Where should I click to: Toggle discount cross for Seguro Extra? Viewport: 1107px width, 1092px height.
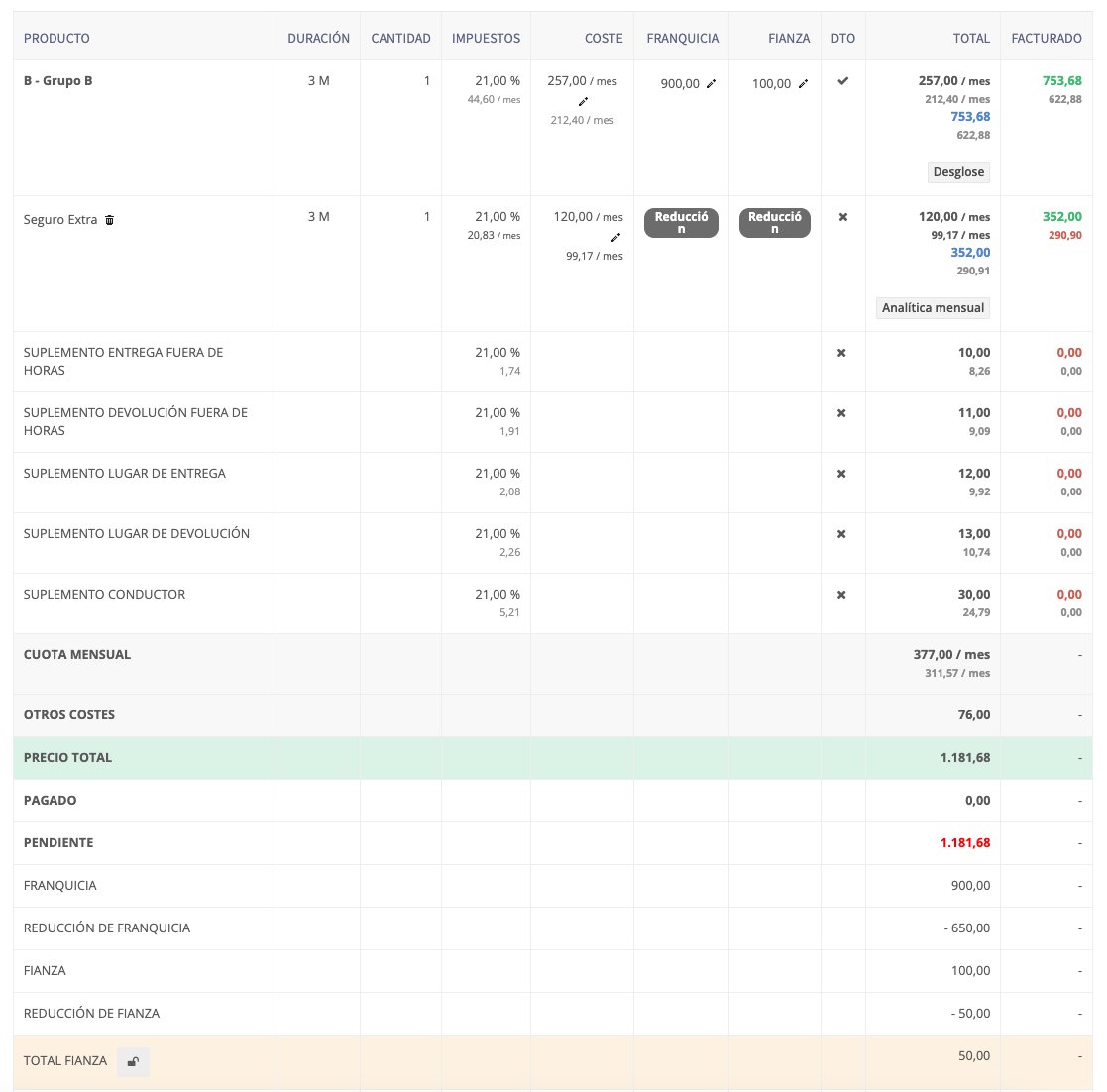tap(843, 217)
